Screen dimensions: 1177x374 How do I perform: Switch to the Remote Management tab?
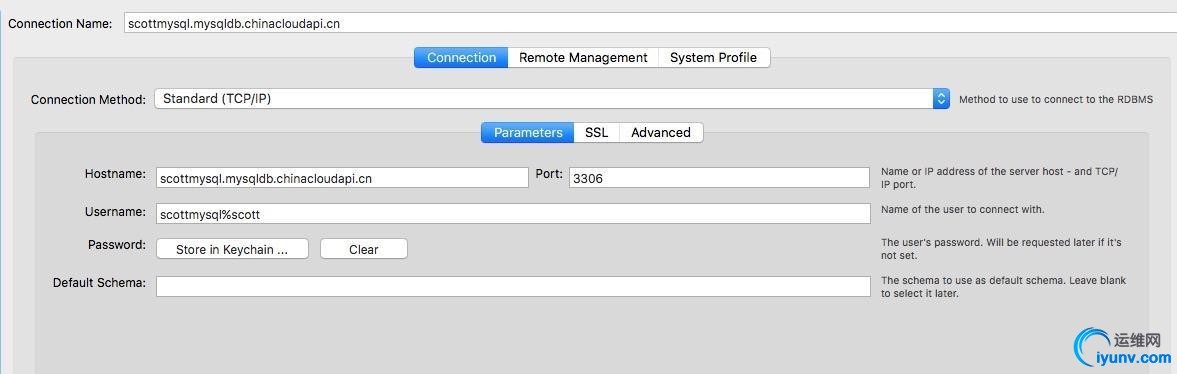[x=583, y=58]
